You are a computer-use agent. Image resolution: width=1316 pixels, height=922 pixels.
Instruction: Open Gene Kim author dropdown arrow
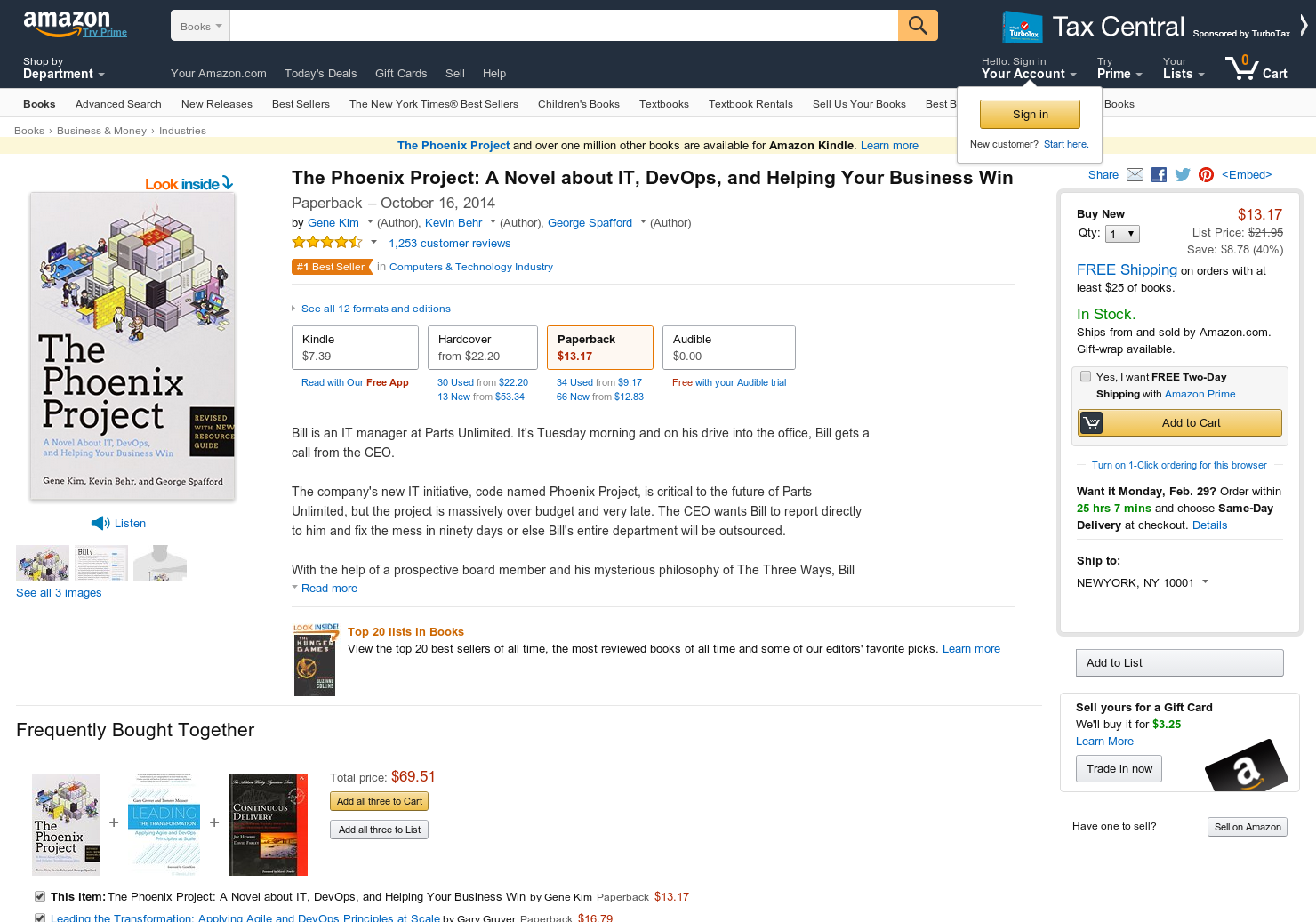[370, 221]
